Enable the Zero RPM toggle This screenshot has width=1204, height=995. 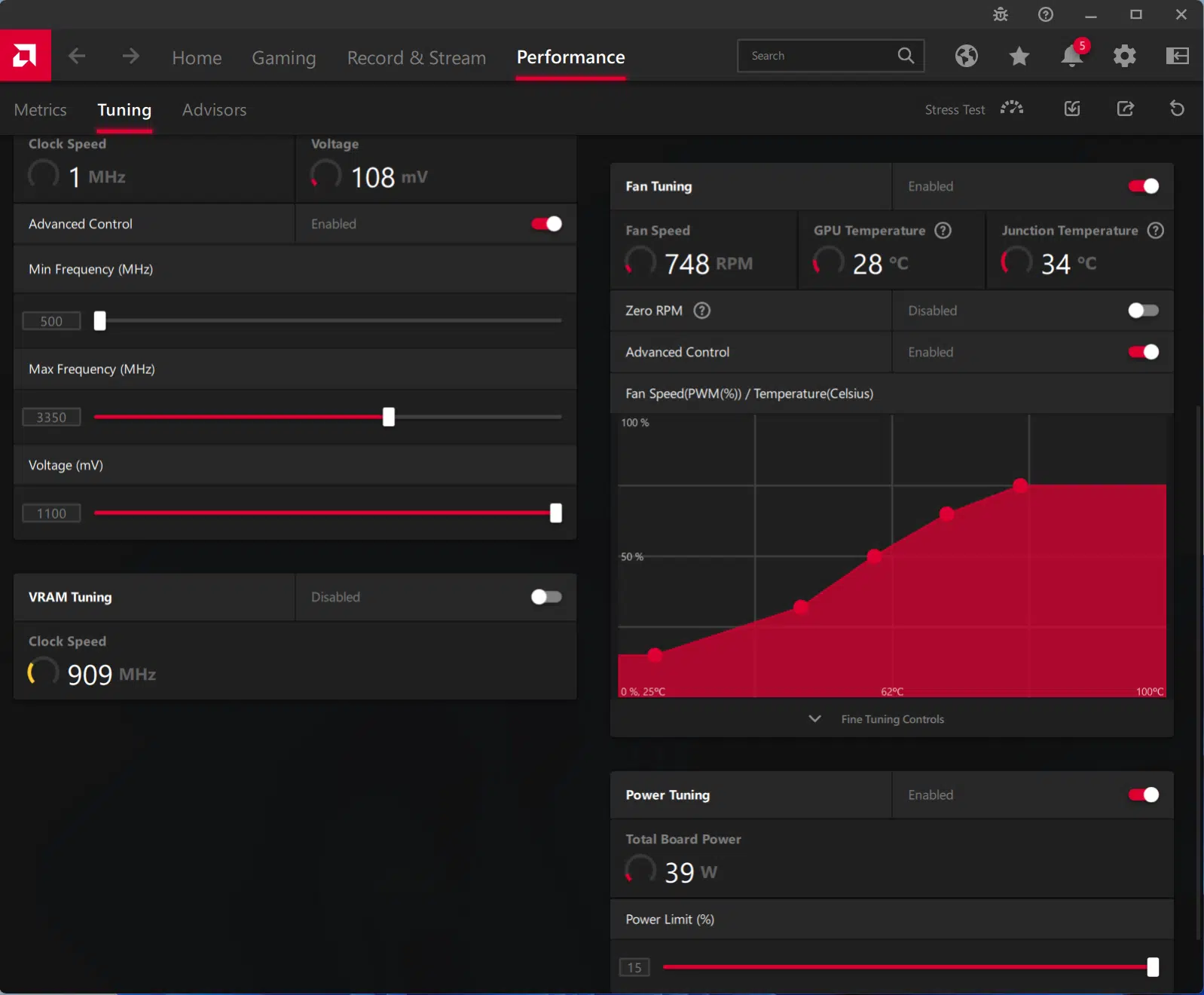point(1143,311)
